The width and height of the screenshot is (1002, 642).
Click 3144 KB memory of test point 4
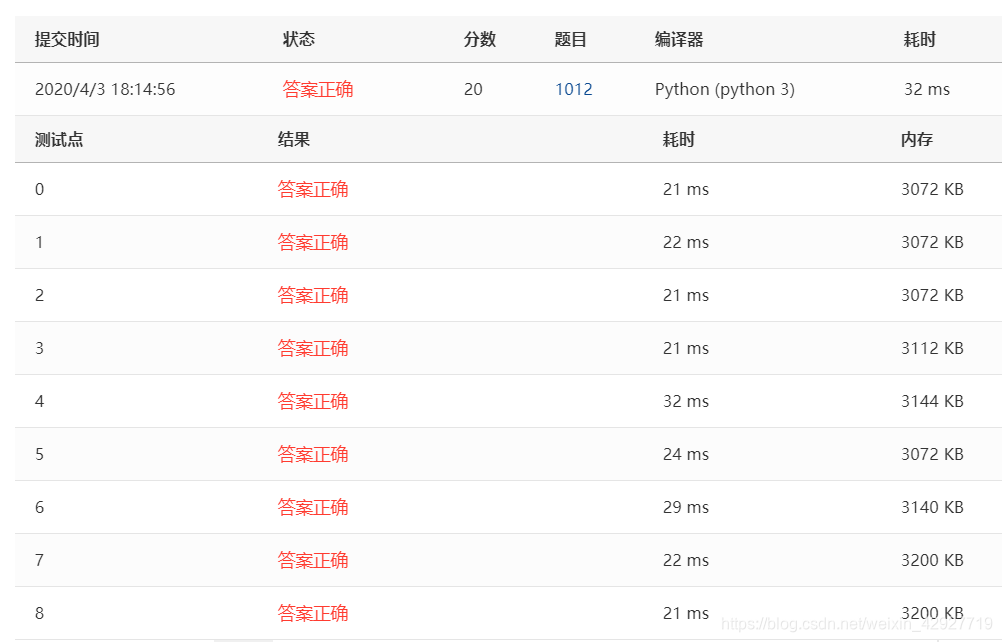pyautogui.click(x=932, y=401)
